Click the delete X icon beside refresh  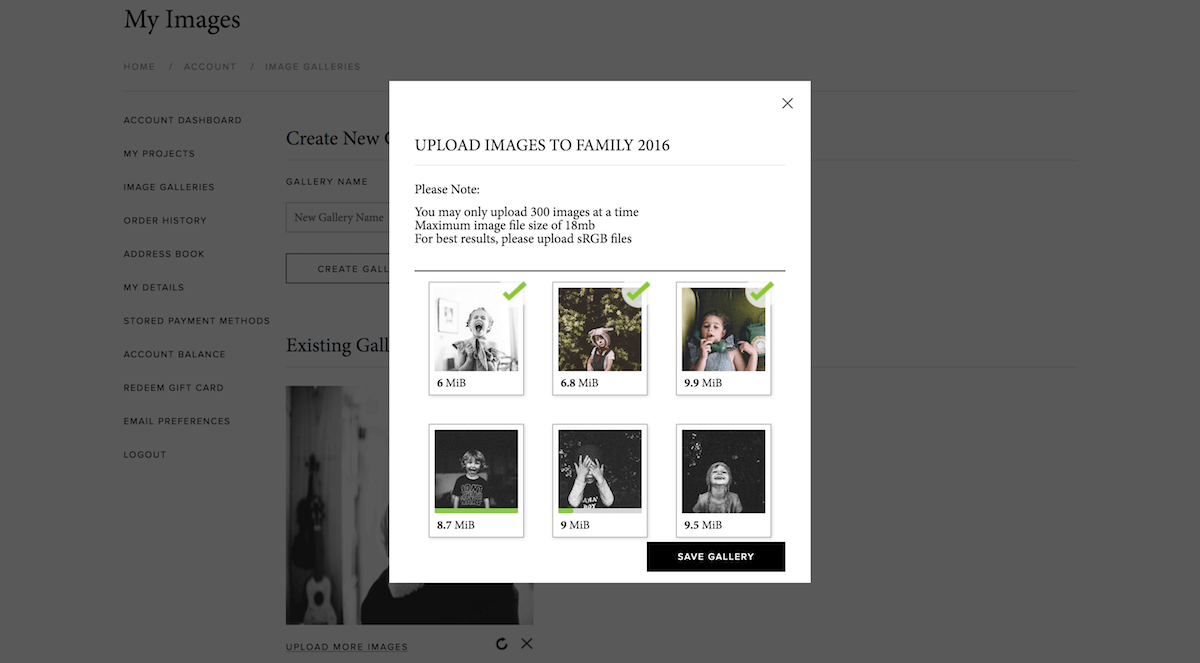tap(527, 644)
